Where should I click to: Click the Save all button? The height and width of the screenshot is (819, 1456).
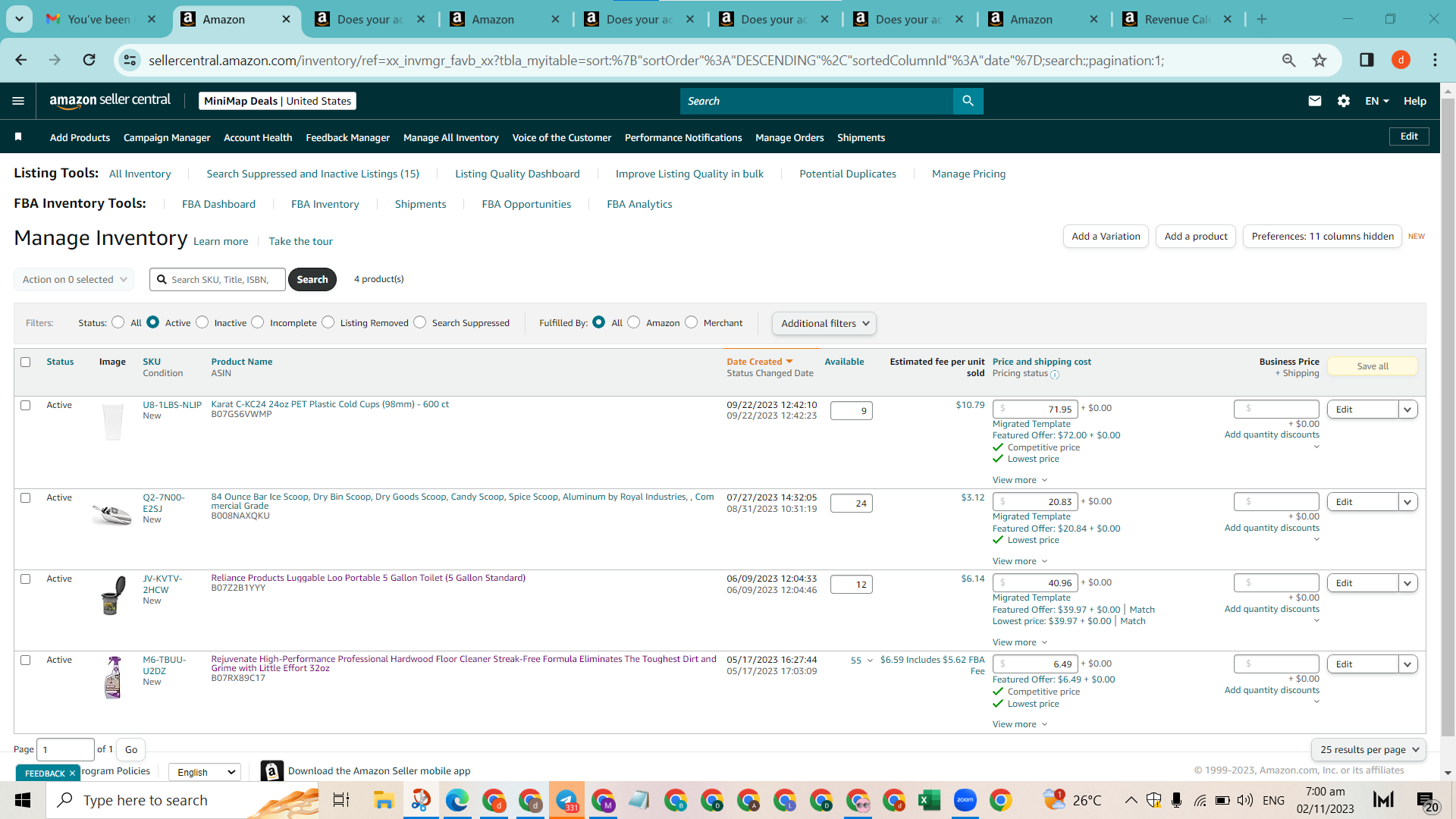point(1373,366)
